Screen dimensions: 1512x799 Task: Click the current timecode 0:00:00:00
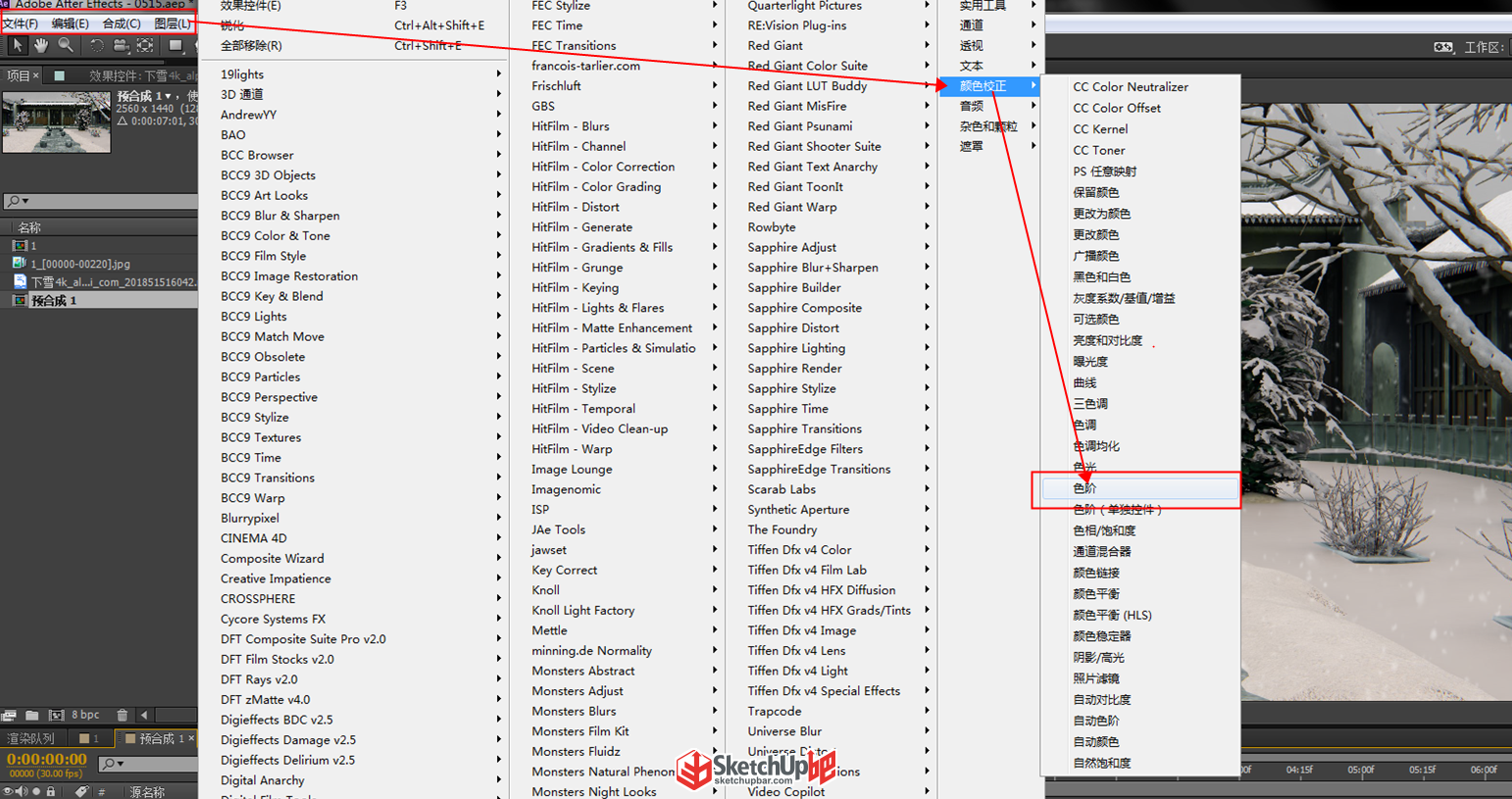click(47, 759)
